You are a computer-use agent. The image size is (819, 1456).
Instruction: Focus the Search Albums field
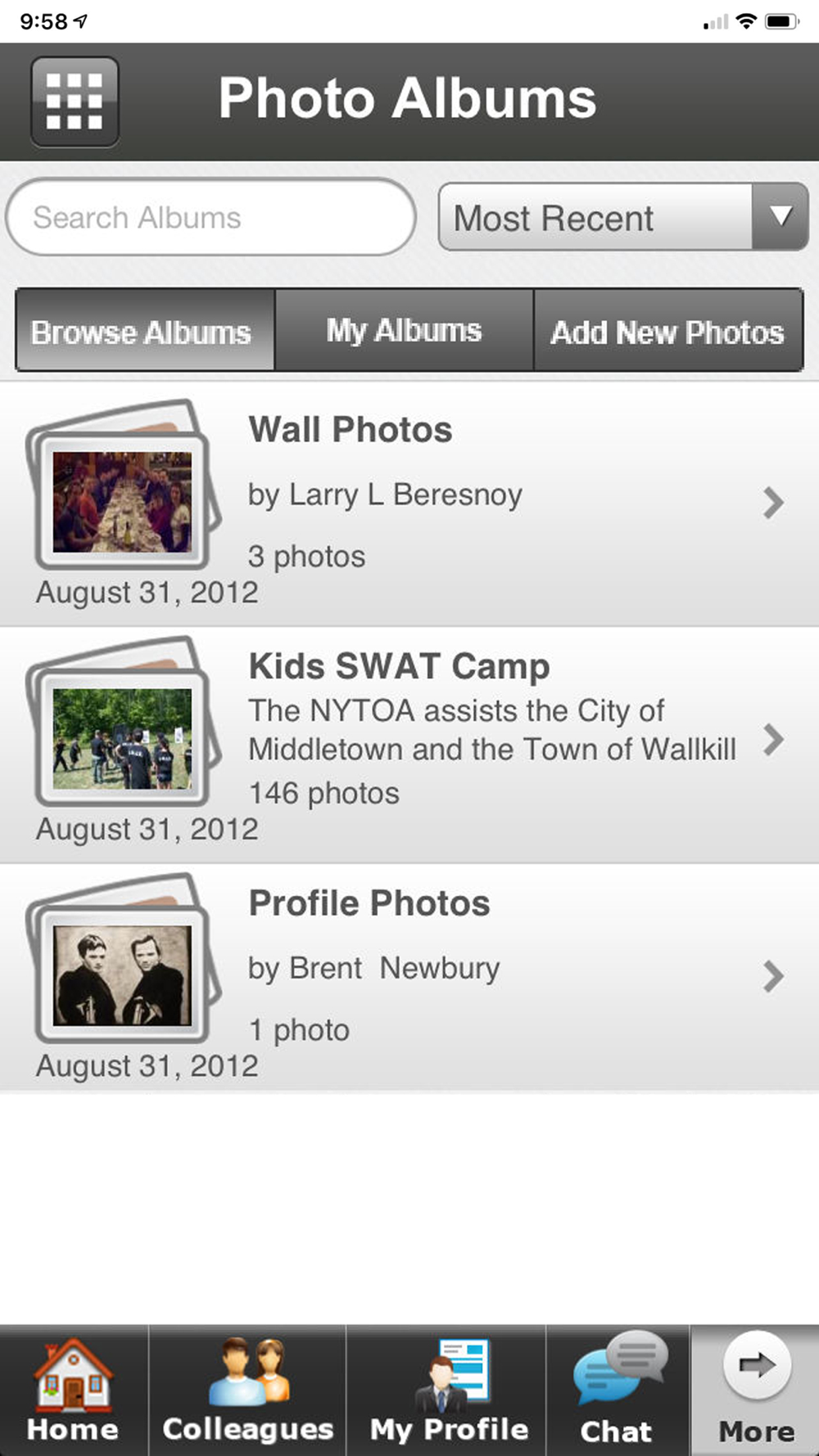click(x=210, y=217)
